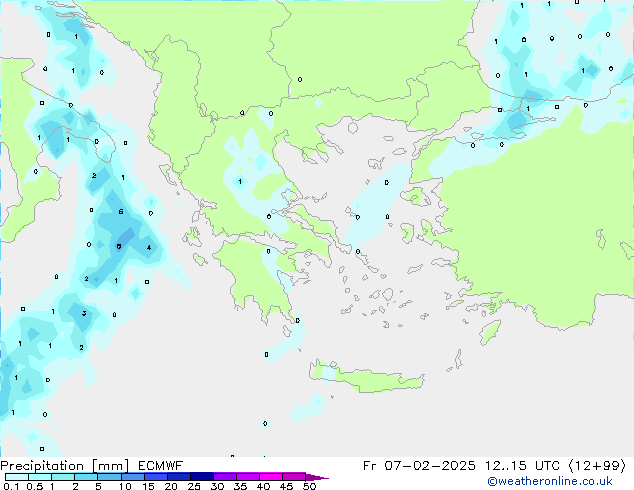Select the 35–40 mm legend swatch
Viewport: 634px width, 490px height.
click(x=248, y=477)
